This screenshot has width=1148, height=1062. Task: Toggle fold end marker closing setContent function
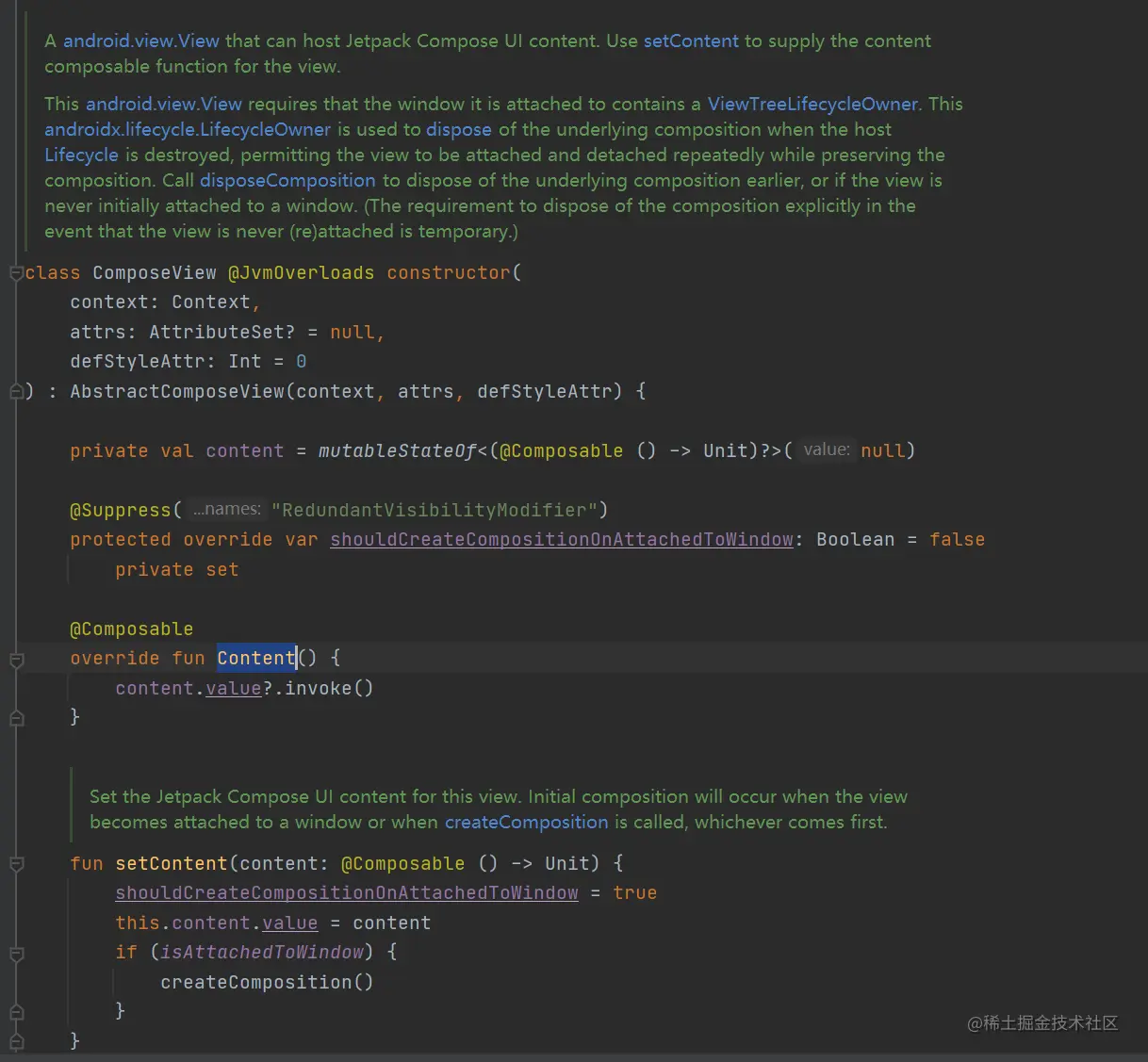tap(16, 1040)
